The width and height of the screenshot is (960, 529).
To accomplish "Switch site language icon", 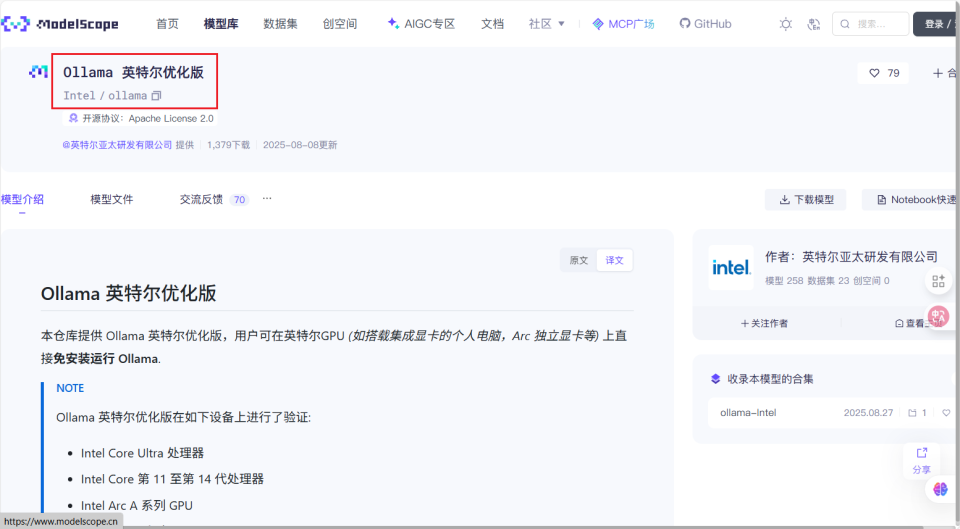I will (x=813, y=24).
